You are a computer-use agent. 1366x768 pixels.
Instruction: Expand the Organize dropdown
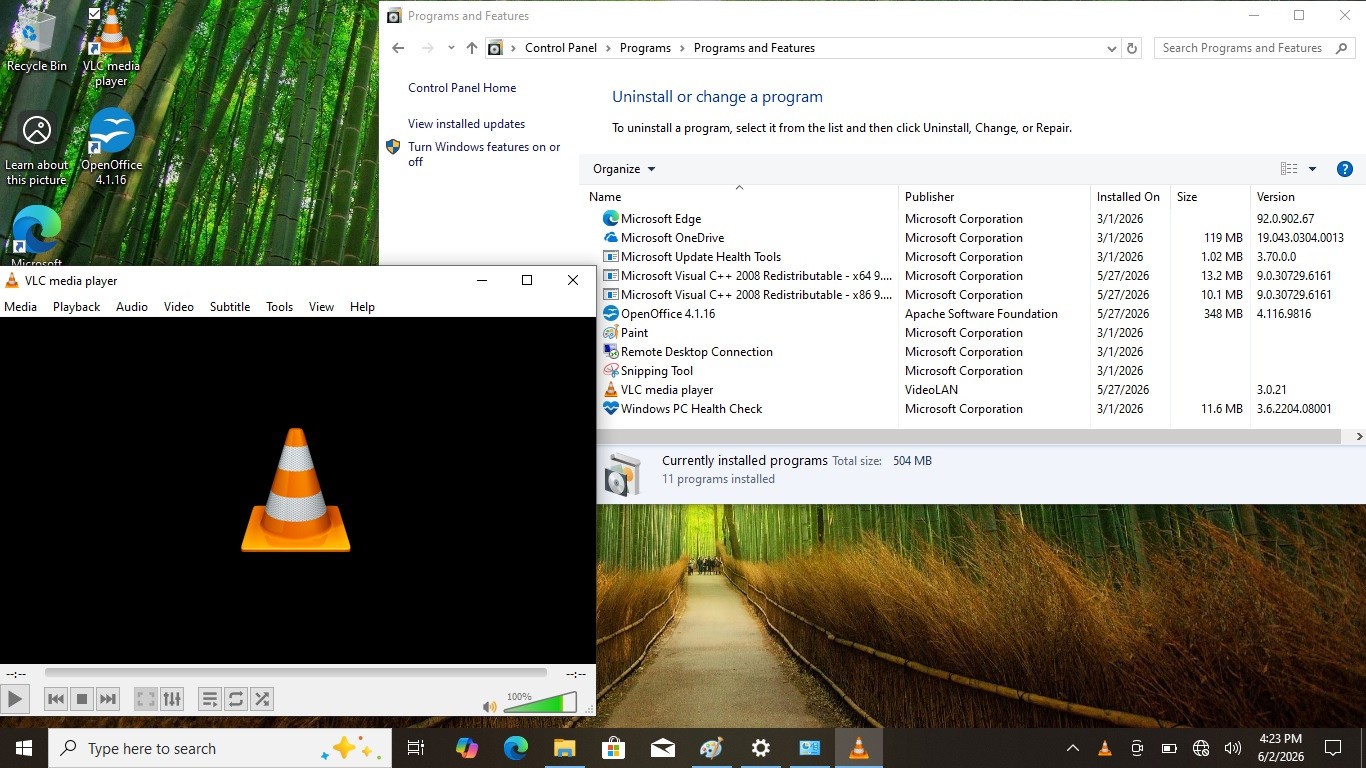point(624,169)
